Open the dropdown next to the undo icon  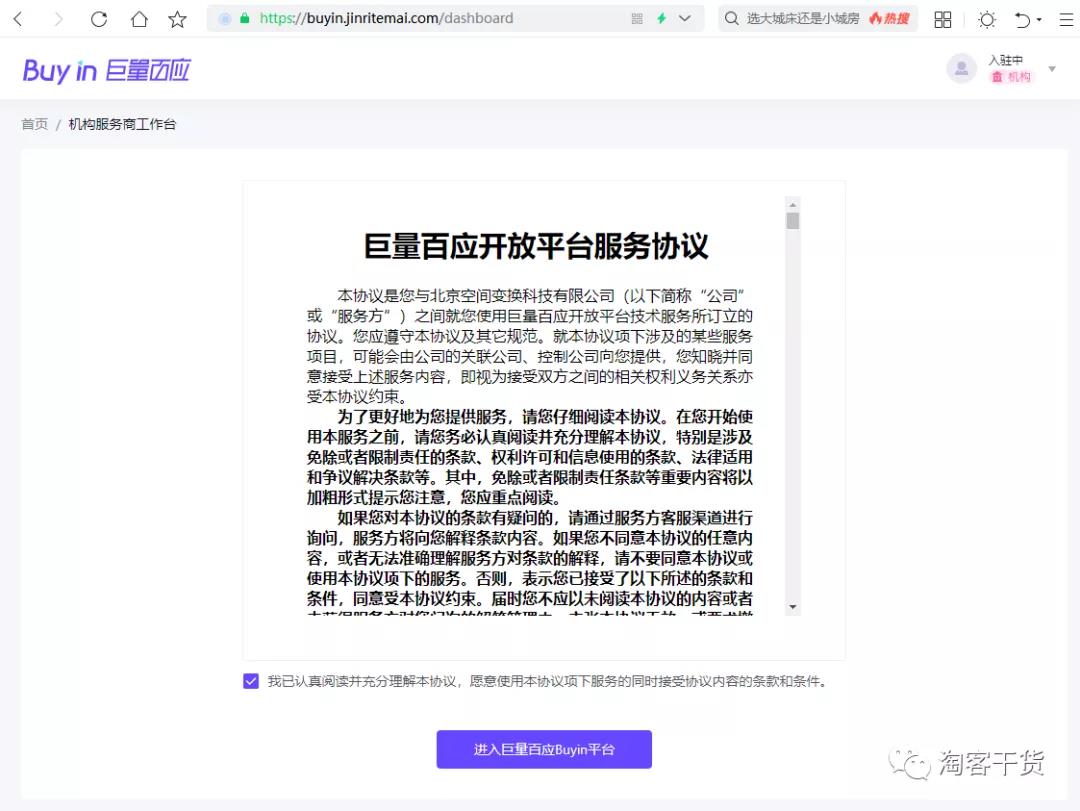tap(1039, 20)
